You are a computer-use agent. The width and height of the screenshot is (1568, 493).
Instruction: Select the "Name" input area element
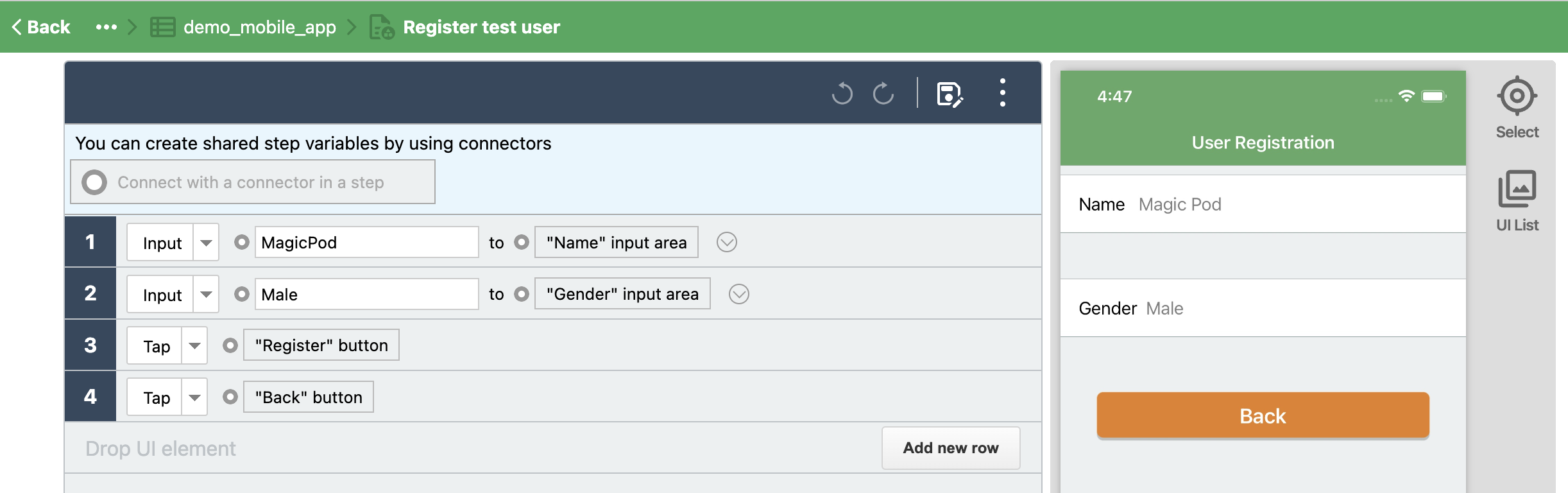(x=617, y=242)
